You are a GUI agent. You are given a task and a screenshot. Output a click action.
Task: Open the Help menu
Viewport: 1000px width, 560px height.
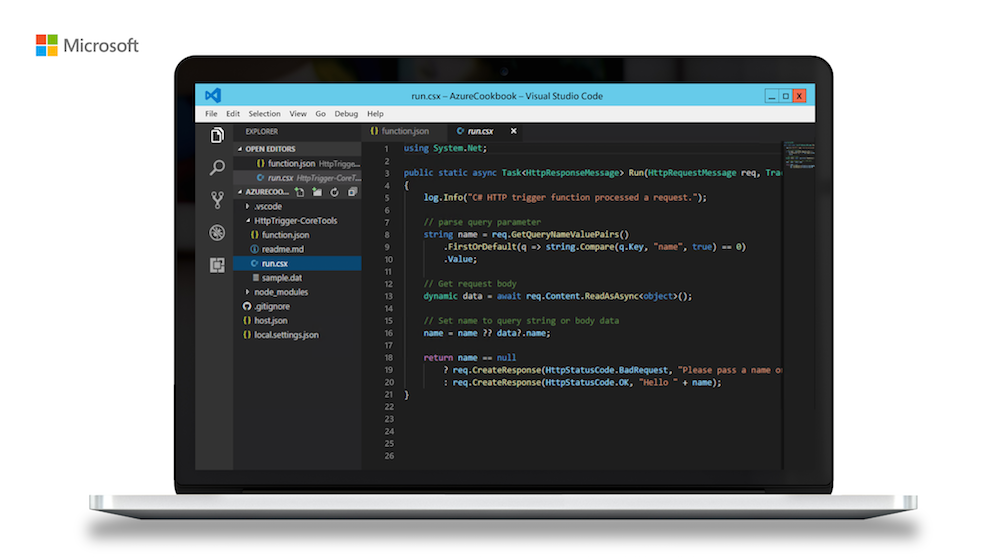click(375, 114)
